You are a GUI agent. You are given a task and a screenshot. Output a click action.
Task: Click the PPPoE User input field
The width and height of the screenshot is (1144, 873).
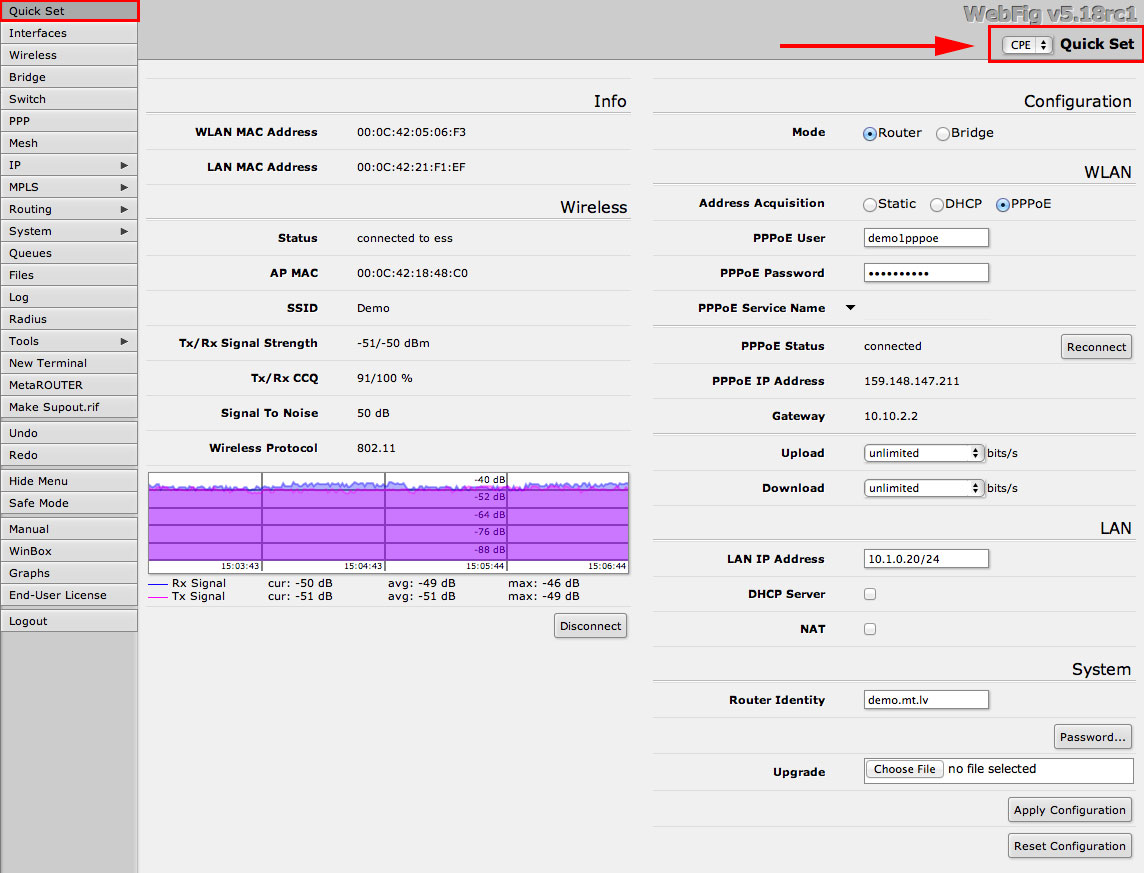click(926, 238)
